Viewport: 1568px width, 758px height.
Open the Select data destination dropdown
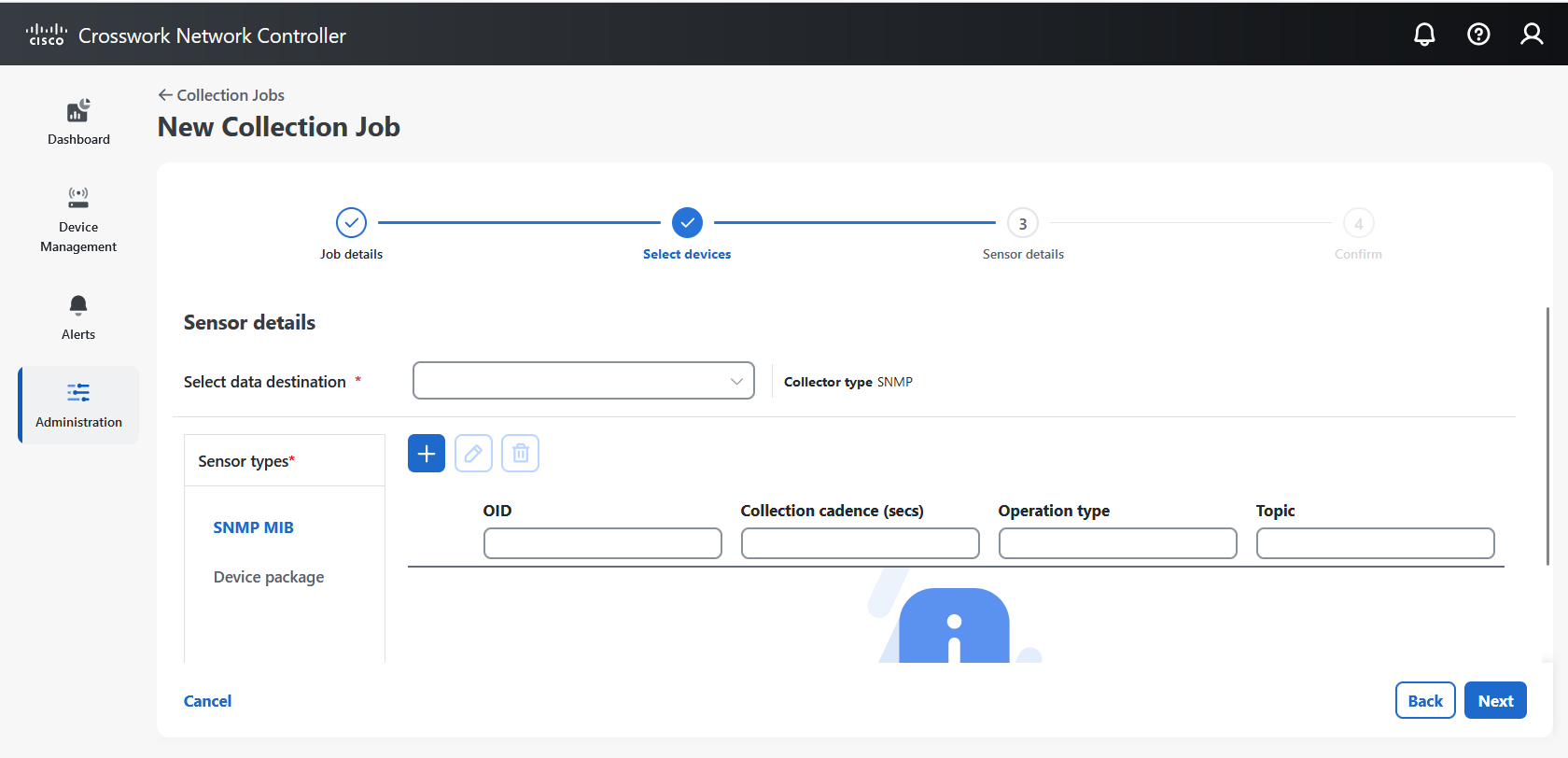583,381
